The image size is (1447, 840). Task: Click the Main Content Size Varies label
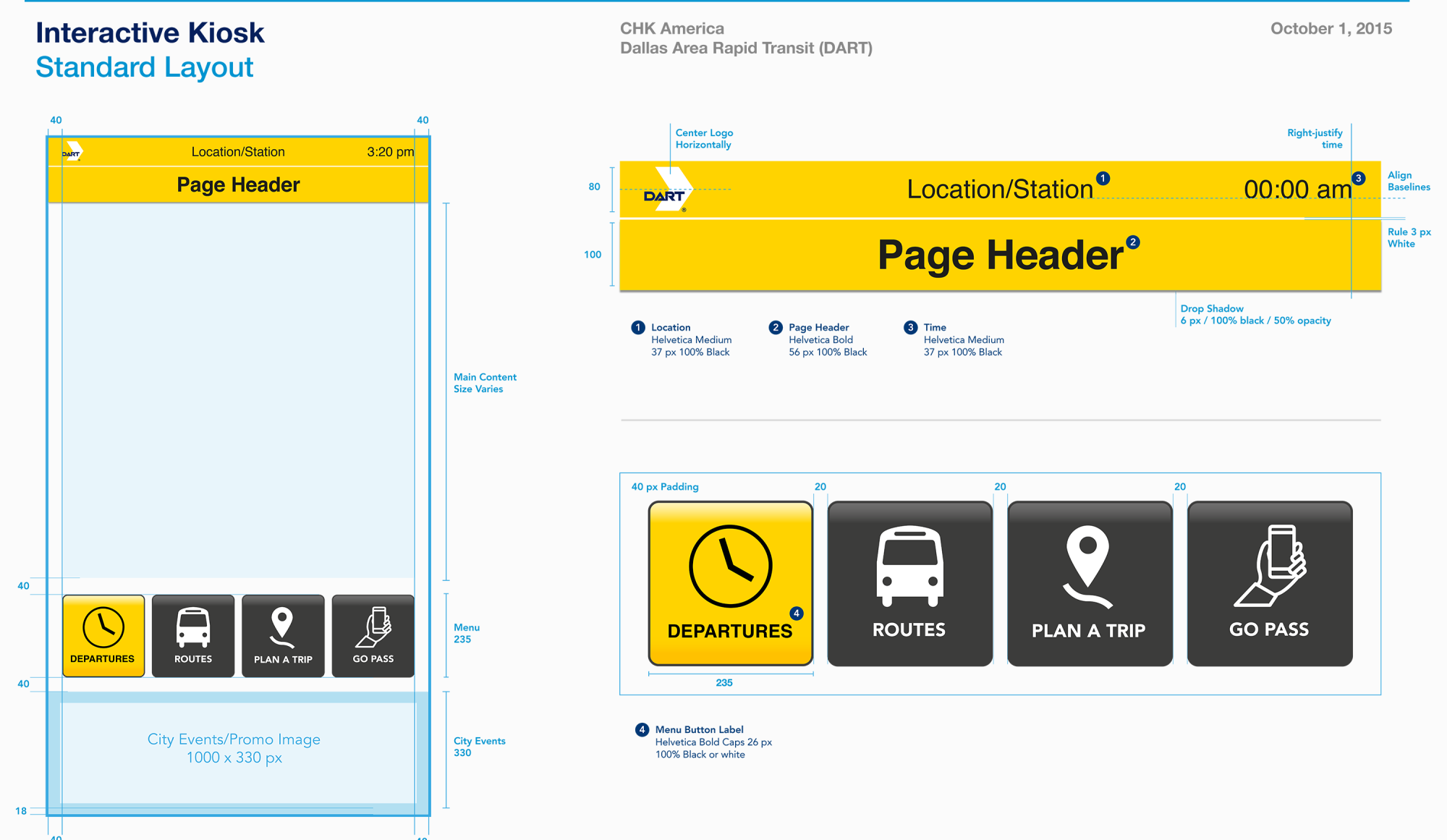(485, 383)
